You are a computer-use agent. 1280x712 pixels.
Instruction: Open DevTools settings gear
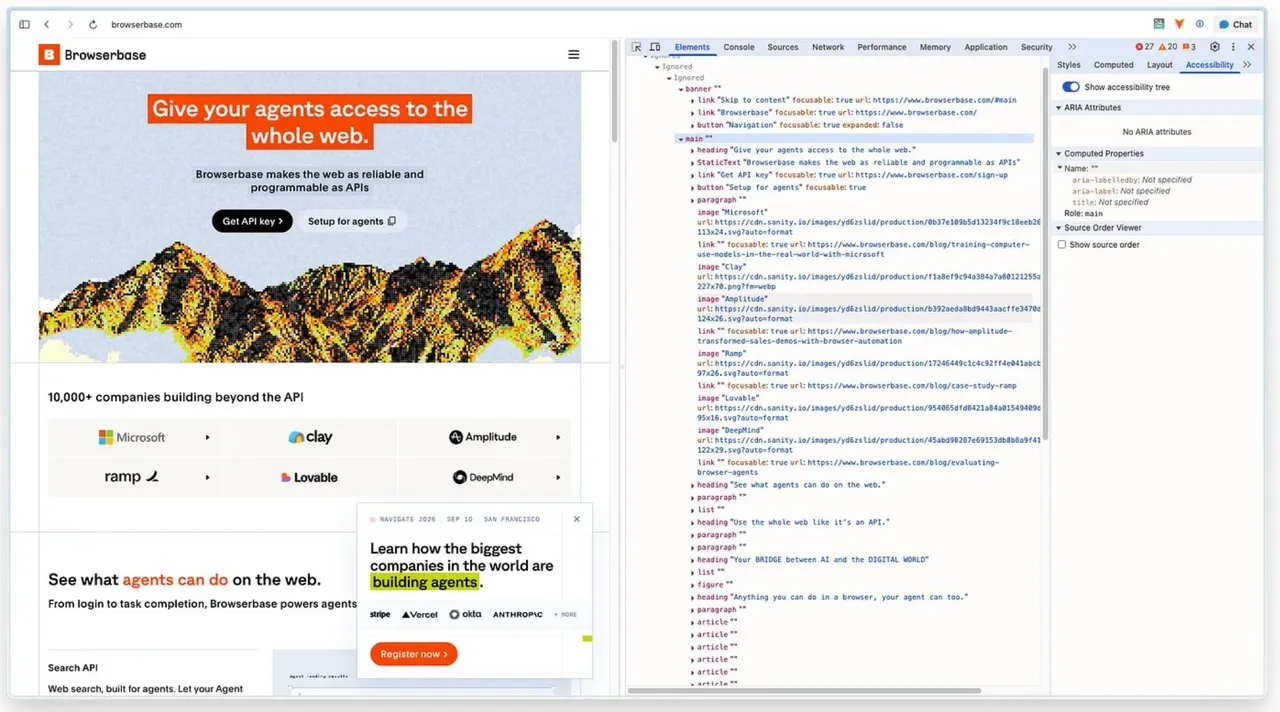pyautogui.click(x=1215, y=47)
